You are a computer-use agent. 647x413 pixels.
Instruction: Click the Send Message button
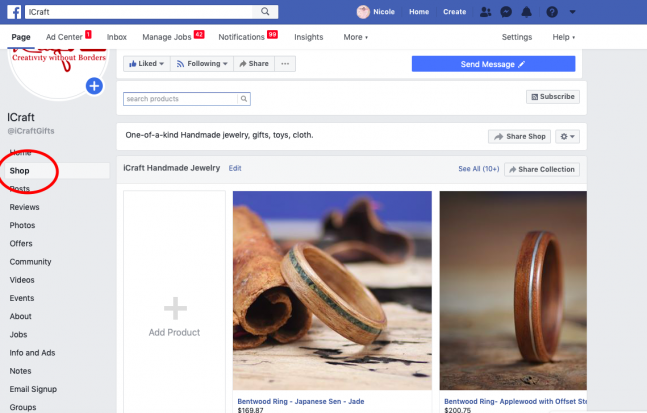(493, 64)
